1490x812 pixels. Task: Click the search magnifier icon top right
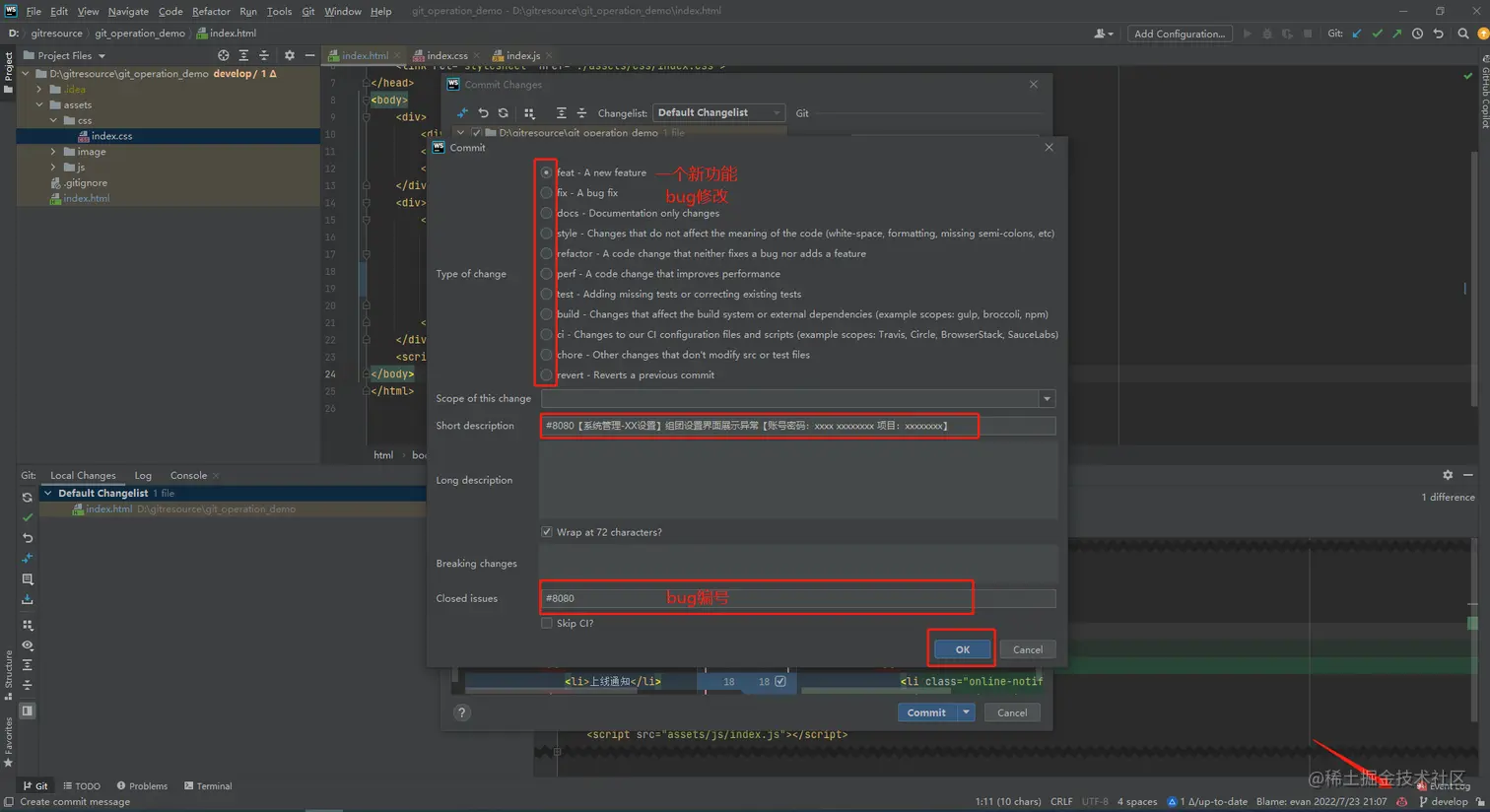click(1463, 33)
